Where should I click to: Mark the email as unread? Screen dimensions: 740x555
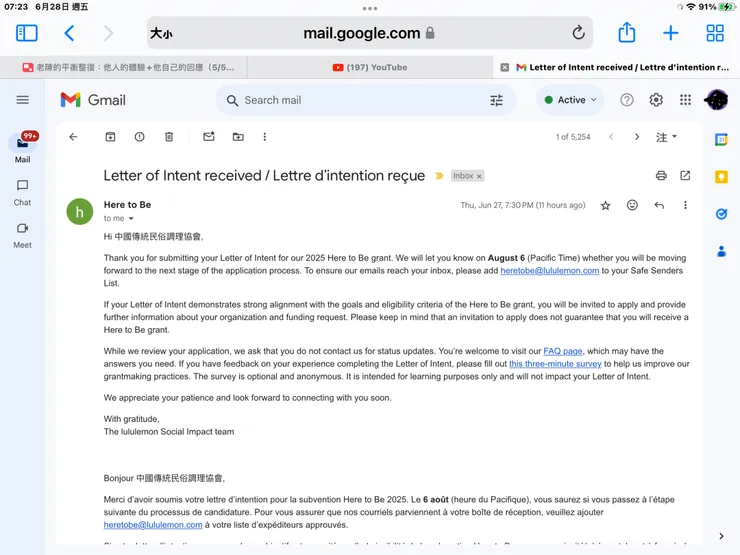(208, 137)
